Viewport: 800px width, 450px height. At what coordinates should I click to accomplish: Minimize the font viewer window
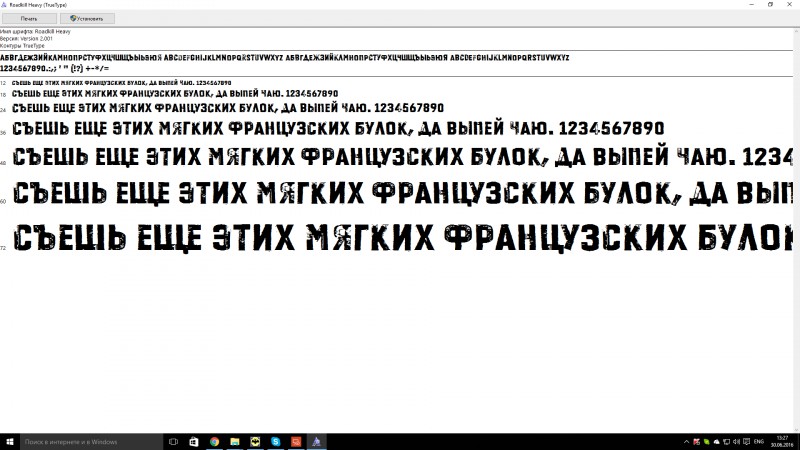(x=752, y=5)
